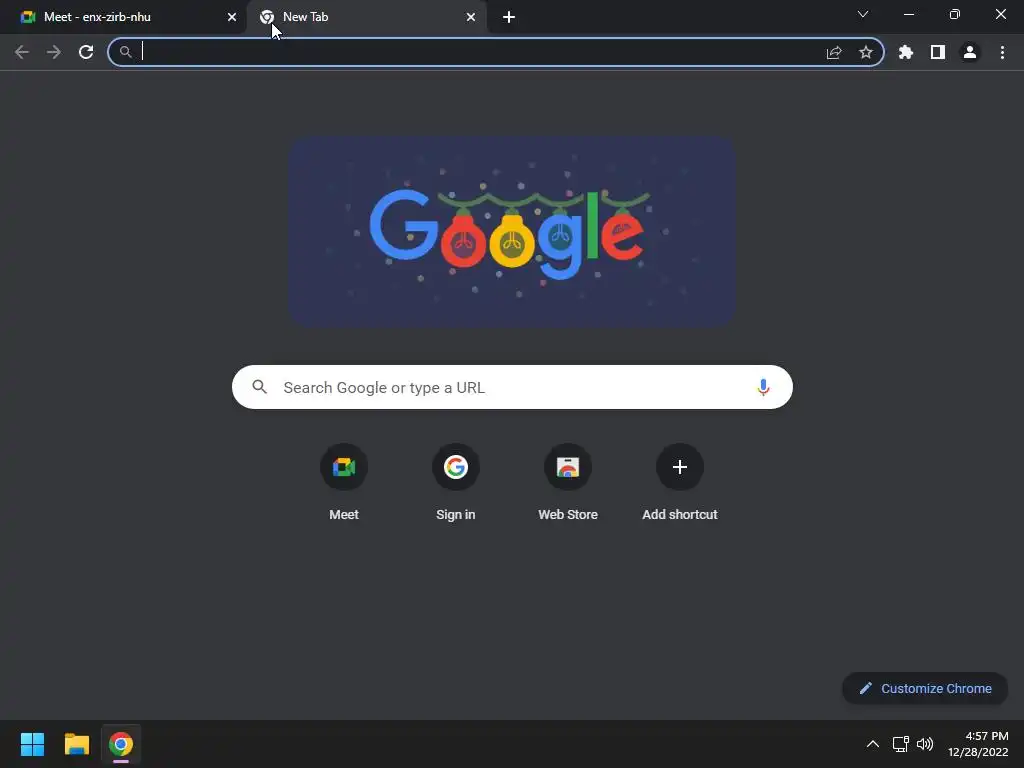Open the Windows Start menu
Image resolution: width=1024 pixels, height=768 pixels.
tap(32, 744)
